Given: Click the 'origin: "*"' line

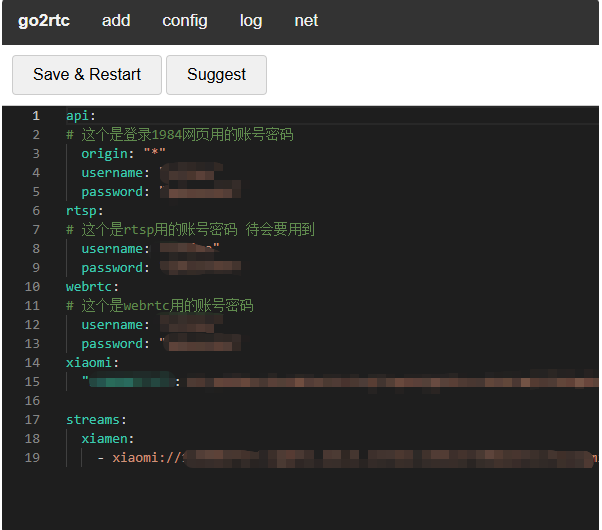Looking at the screenshot, I should click(x=123, y=154).
